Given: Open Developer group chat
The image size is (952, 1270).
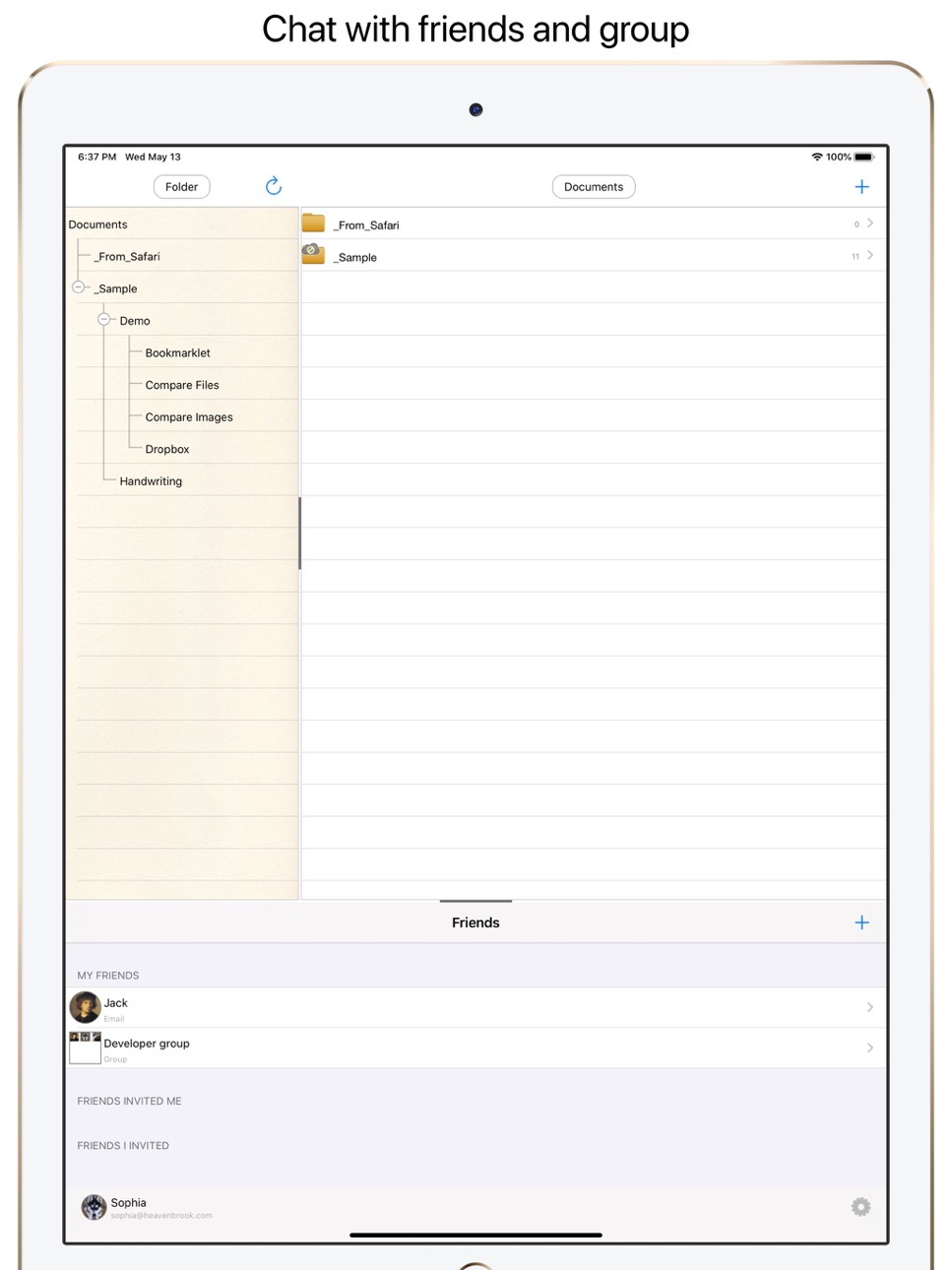Looking at the screenshot, I should point(476,1048).
